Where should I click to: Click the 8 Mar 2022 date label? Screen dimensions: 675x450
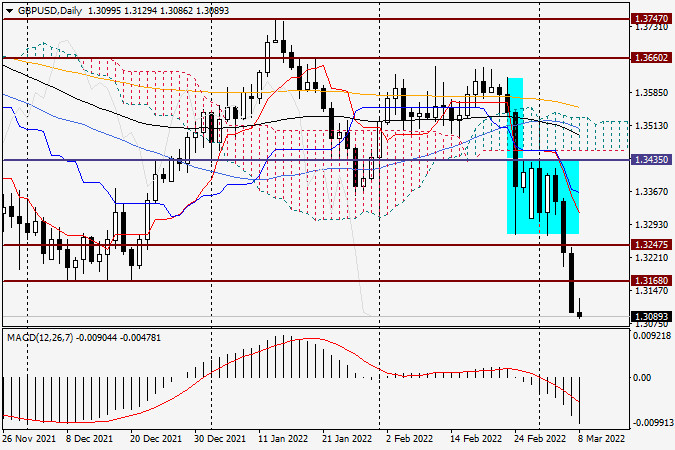pyautogui.click(x=601, y=439)
